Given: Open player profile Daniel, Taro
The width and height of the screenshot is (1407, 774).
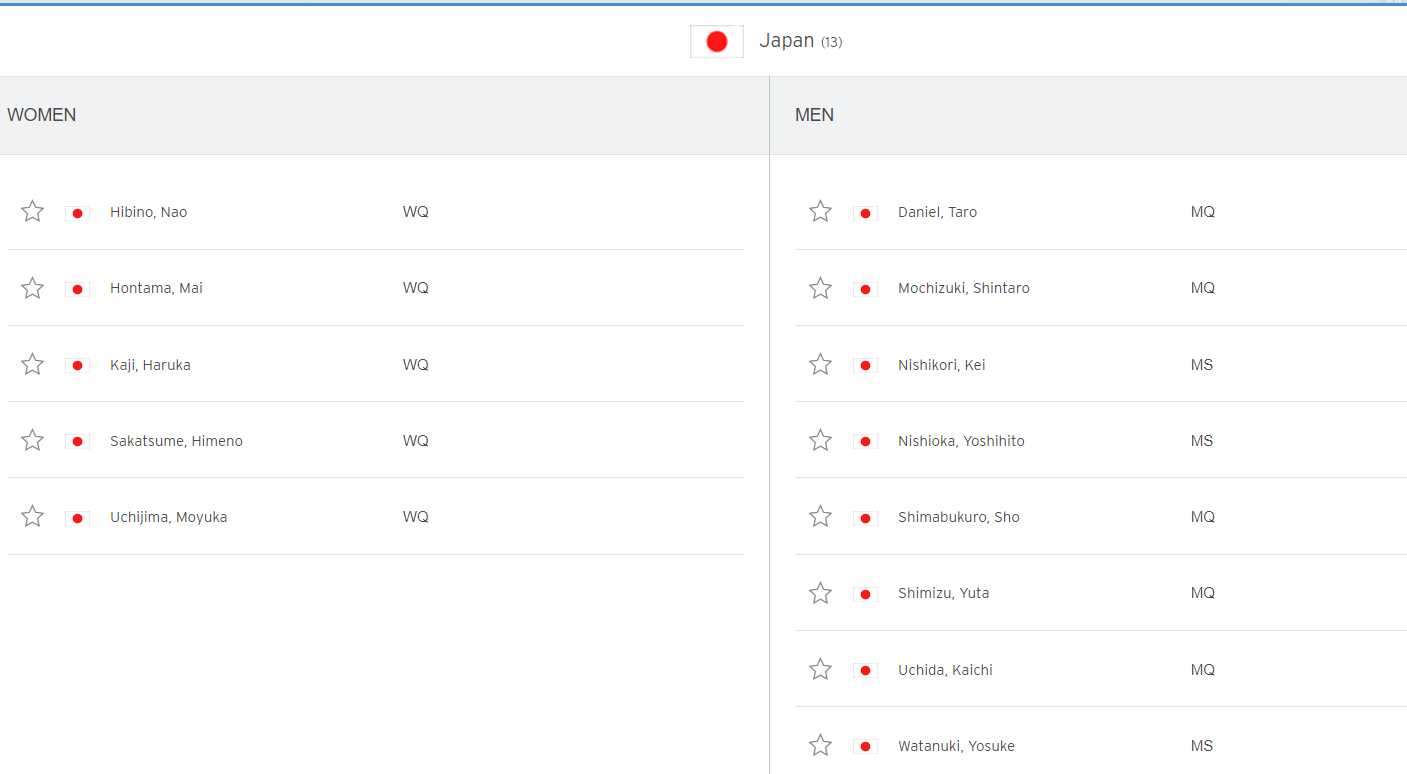Looking at the screenshot, I should (x=937, y=212).
